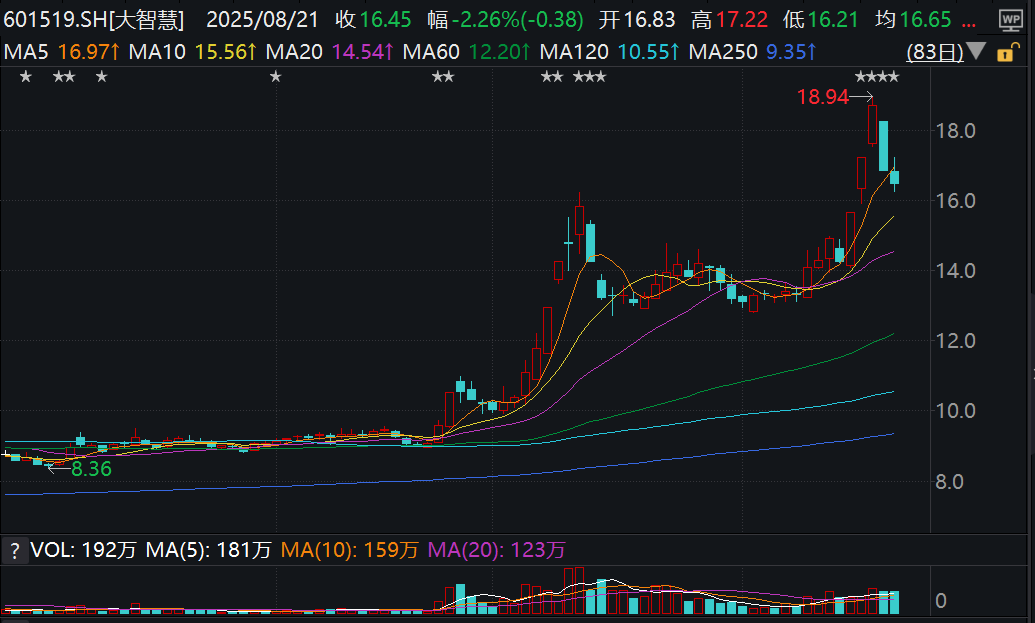Toggle the yellow unlock padlock icon
The height and width of the screenshot is (623, 1035).
point(1006,51)
